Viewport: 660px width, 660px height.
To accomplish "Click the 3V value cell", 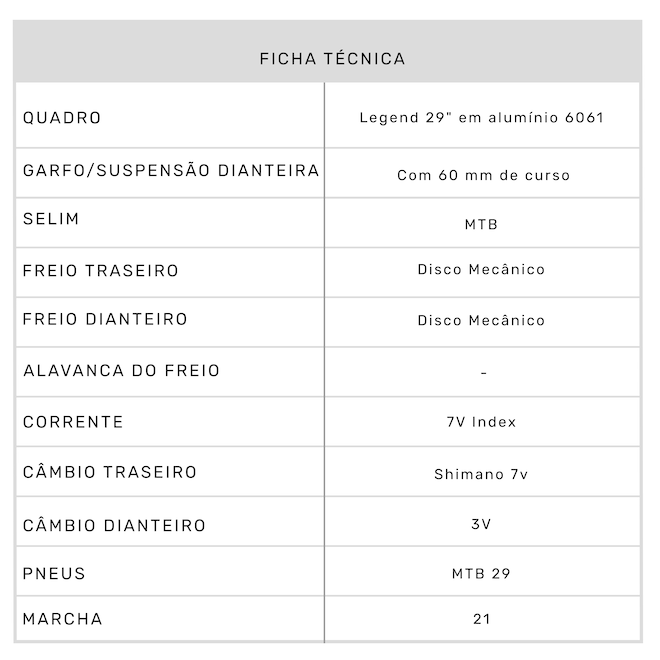I will click(x=481, y=524).
